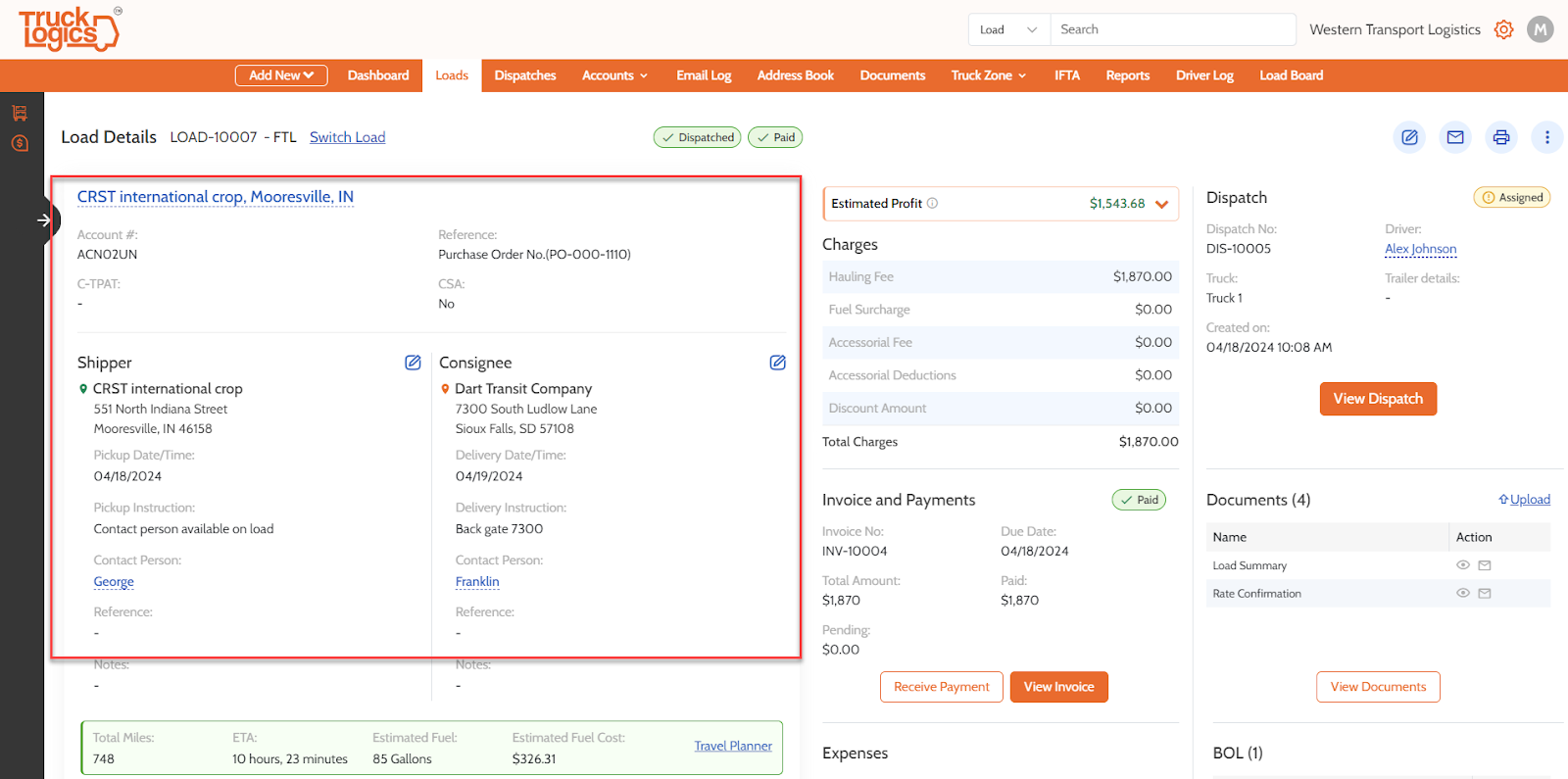1568x779 pixels.
Task: Click the Rate Confirmation document name
Action: pos(1257,594)
